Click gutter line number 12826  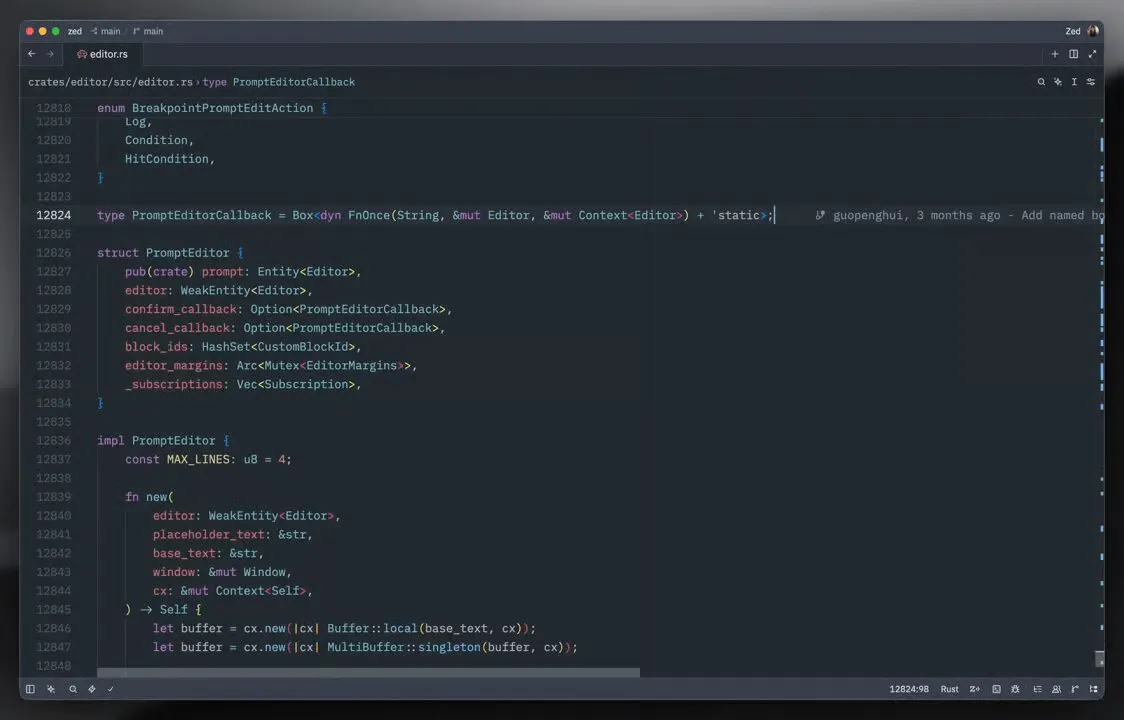click(54, 252)
